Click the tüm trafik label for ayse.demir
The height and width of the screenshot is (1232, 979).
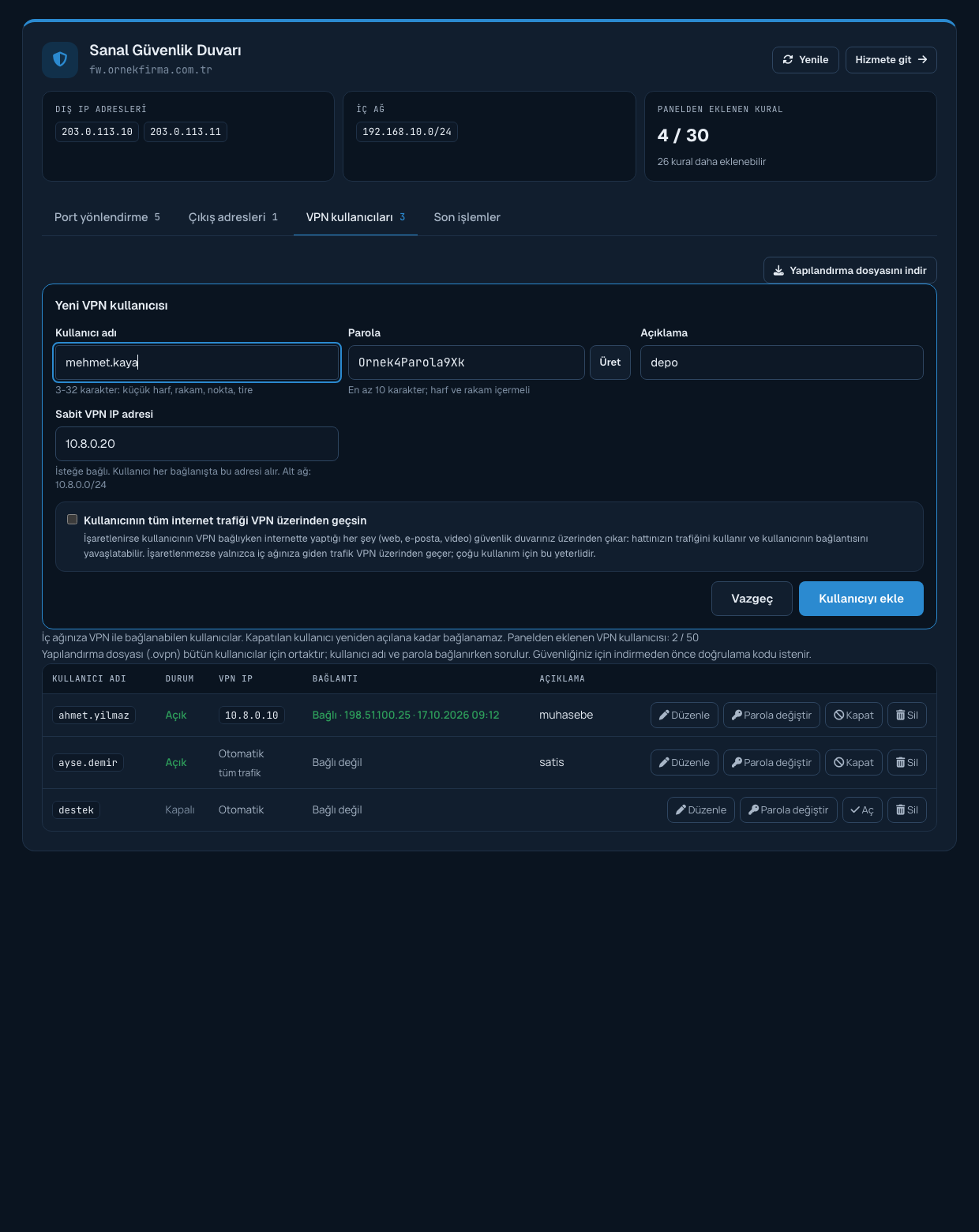tap(239, 773)
